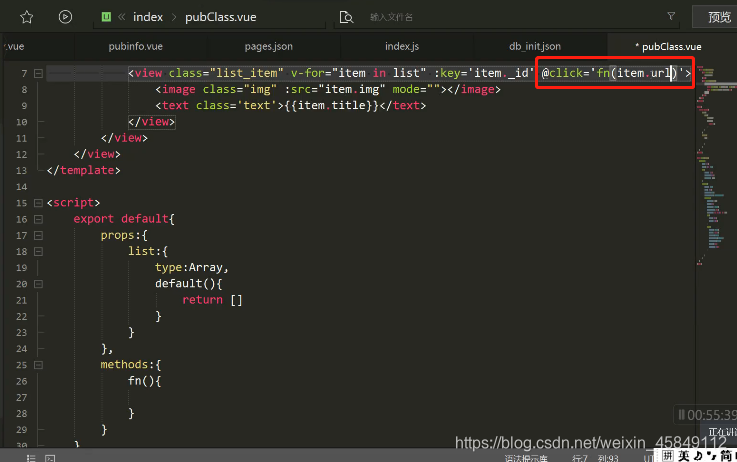This screenshot has height=462, width=737.
Task: Collapse the props fold at line 17
Action: [x=39, y=235]
